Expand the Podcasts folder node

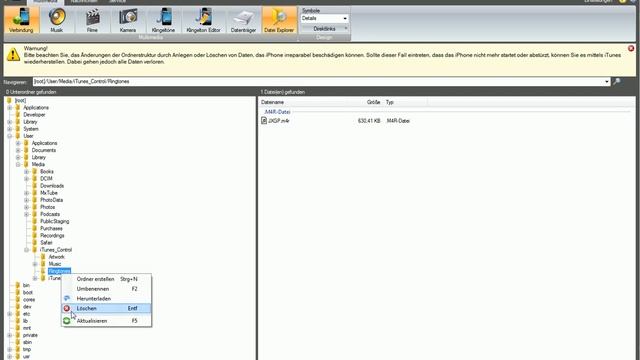pyautogui.click(x=27, y=214)
